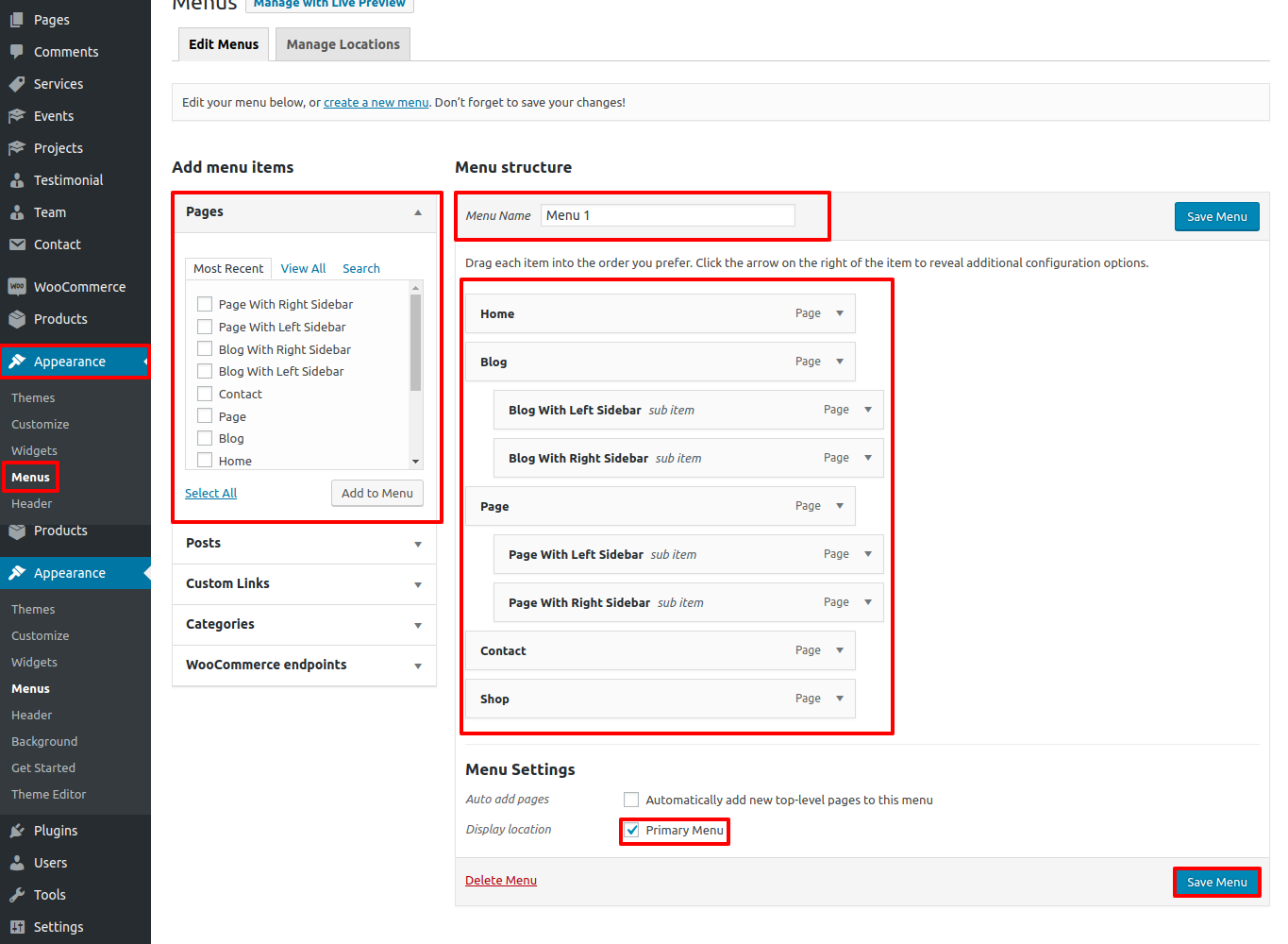1288x944 pixels.
Task: Uncheck the Primary Menu display location
Action: 631,830
